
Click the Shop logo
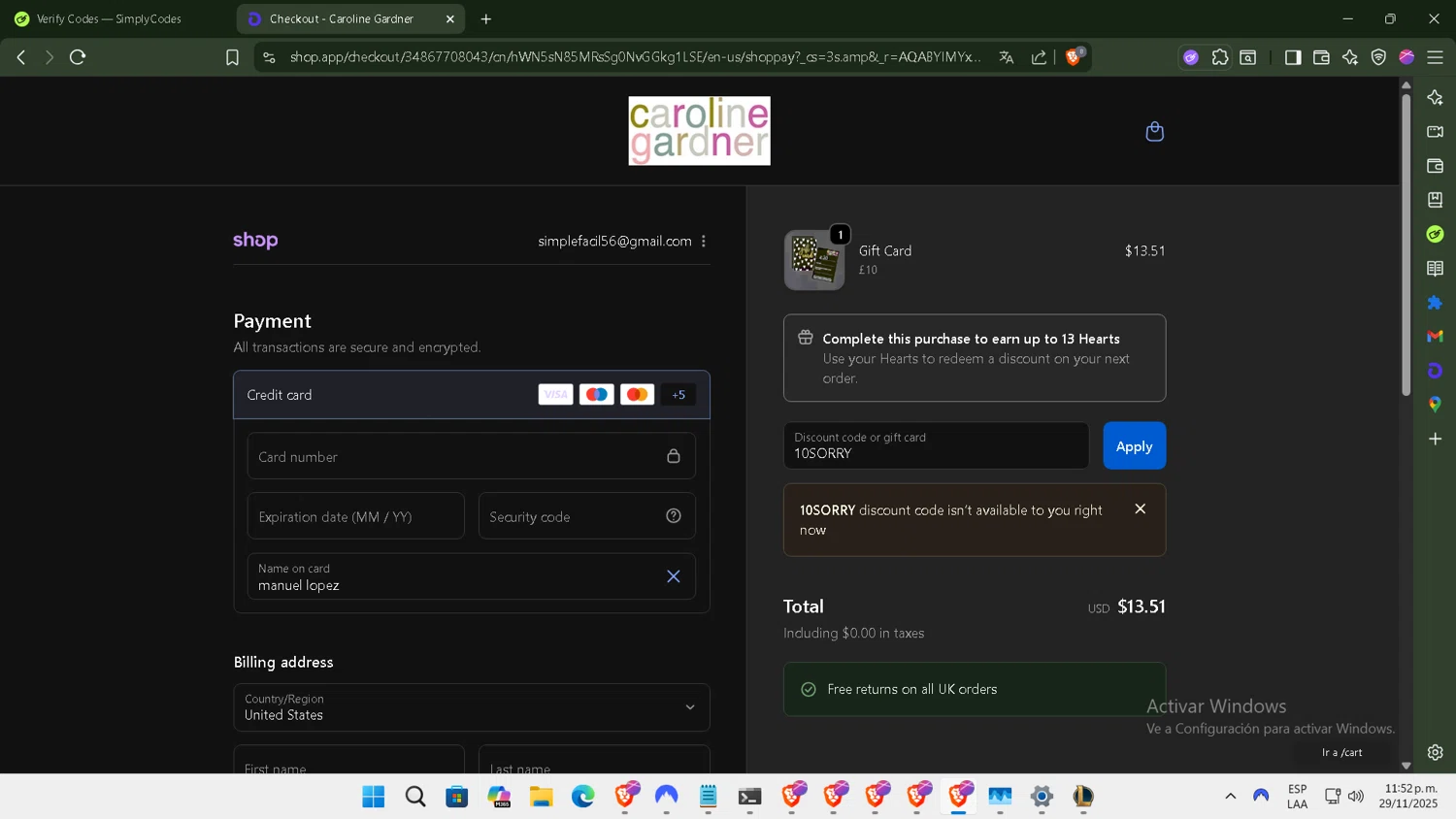(x=255, y=240)
